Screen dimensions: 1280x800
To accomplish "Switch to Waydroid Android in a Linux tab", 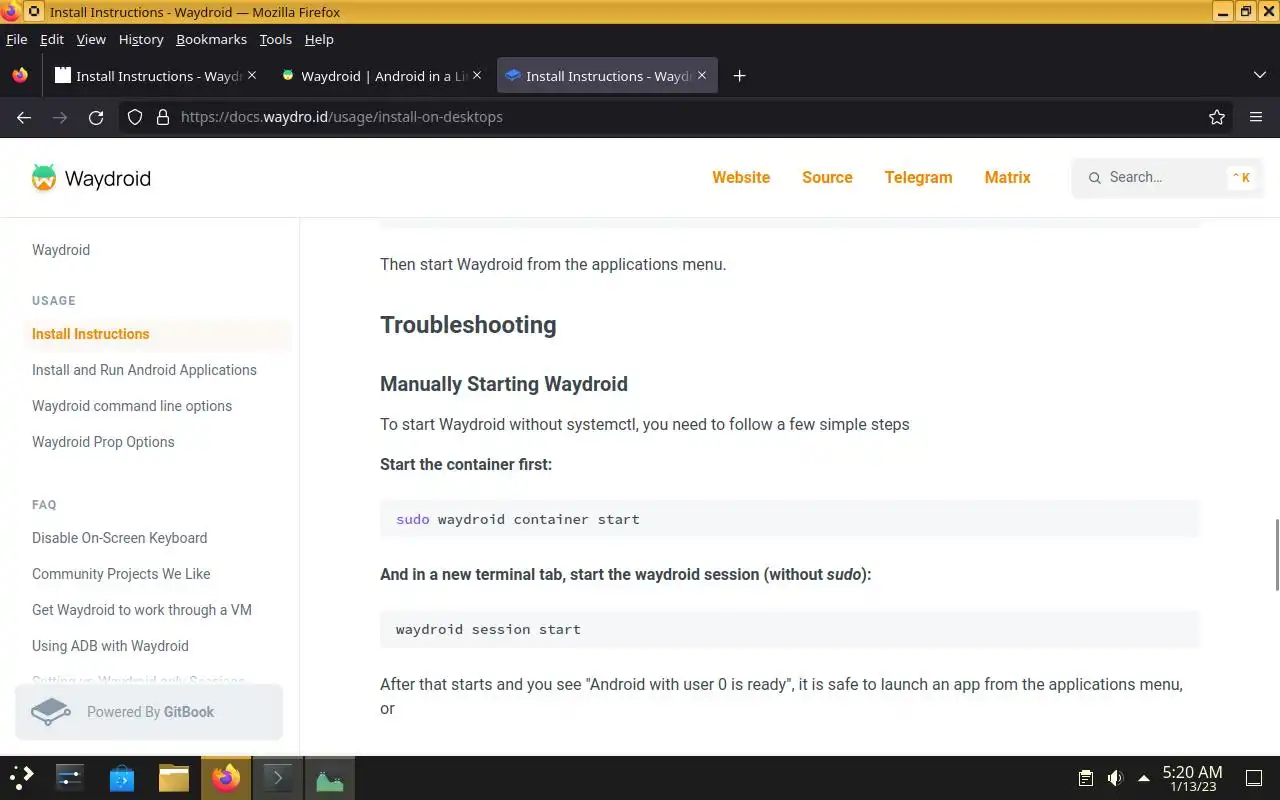I will [380, 76].
